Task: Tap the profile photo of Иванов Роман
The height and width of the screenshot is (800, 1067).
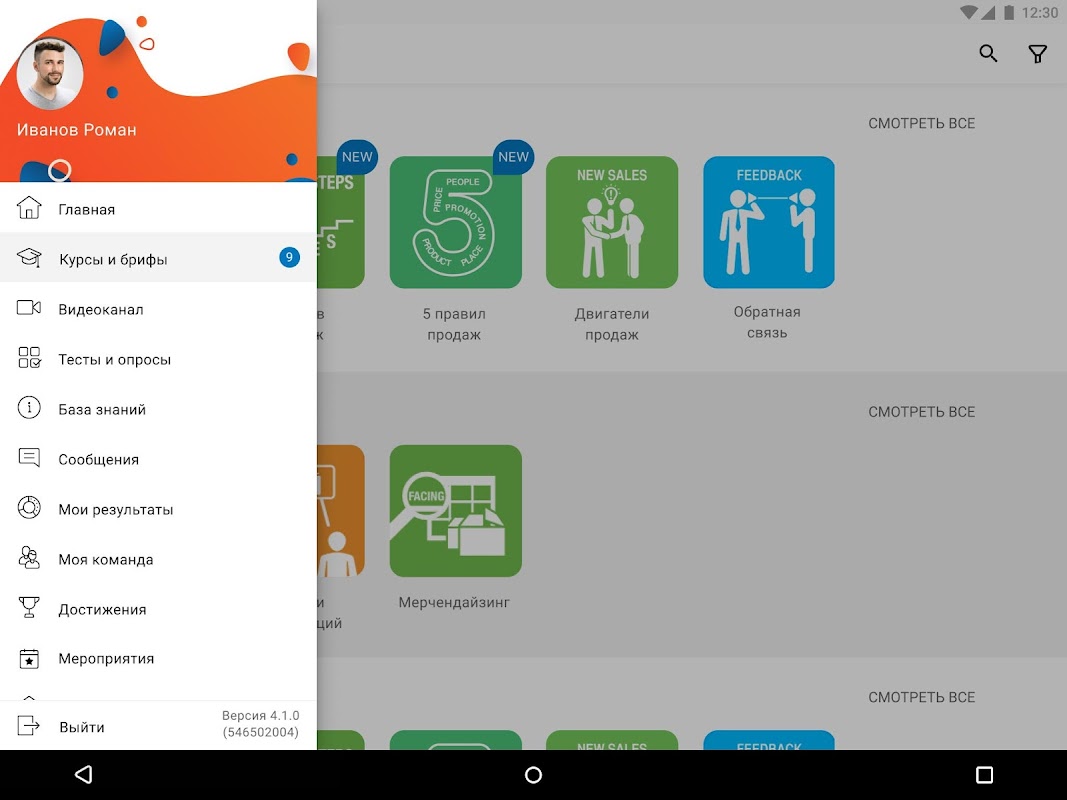Action: tap(50, 73)
